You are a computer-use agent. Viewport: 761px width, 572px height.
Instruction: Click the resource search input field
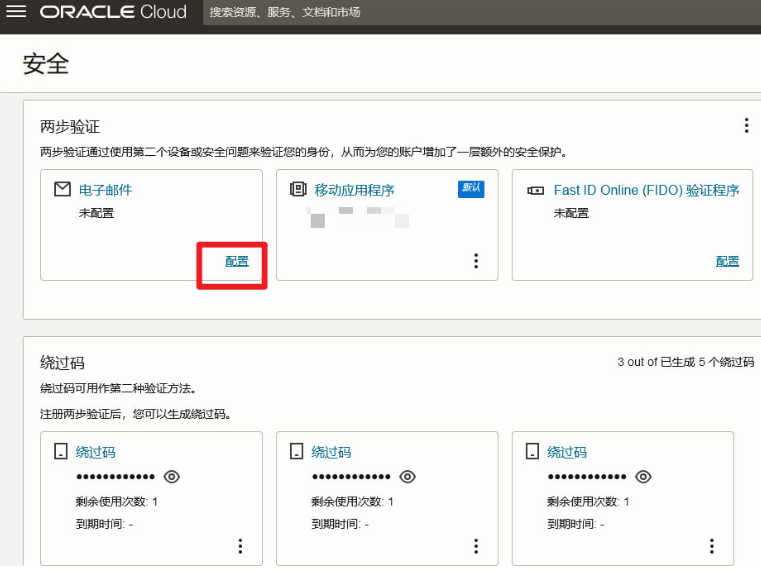[x=400, y=12]
